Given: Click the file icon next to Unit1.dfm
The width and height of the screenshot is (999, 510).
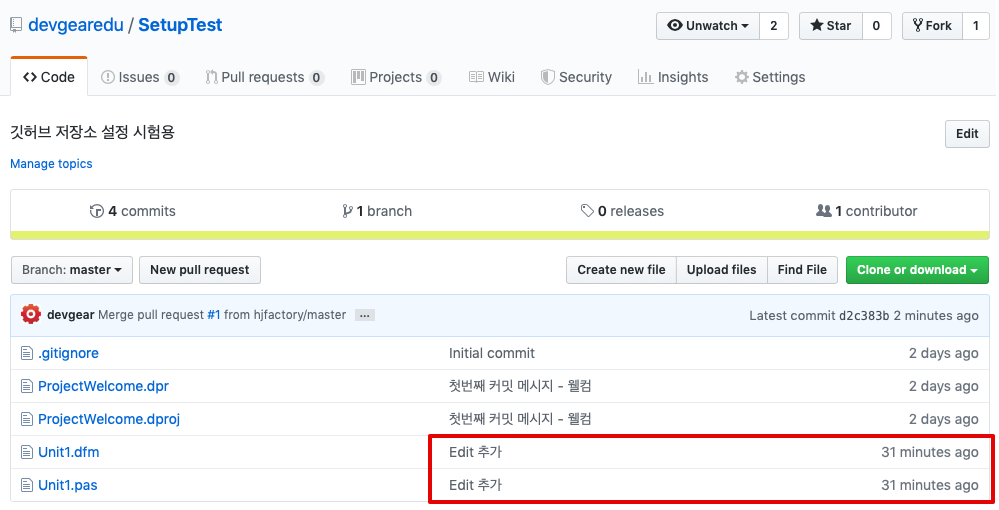Looking at the screenshot, I should (27, 453).
